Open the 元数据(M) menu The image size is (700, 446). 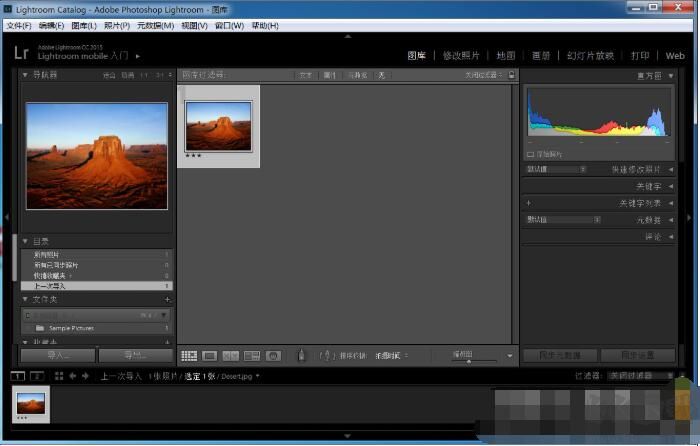(154, 25)
